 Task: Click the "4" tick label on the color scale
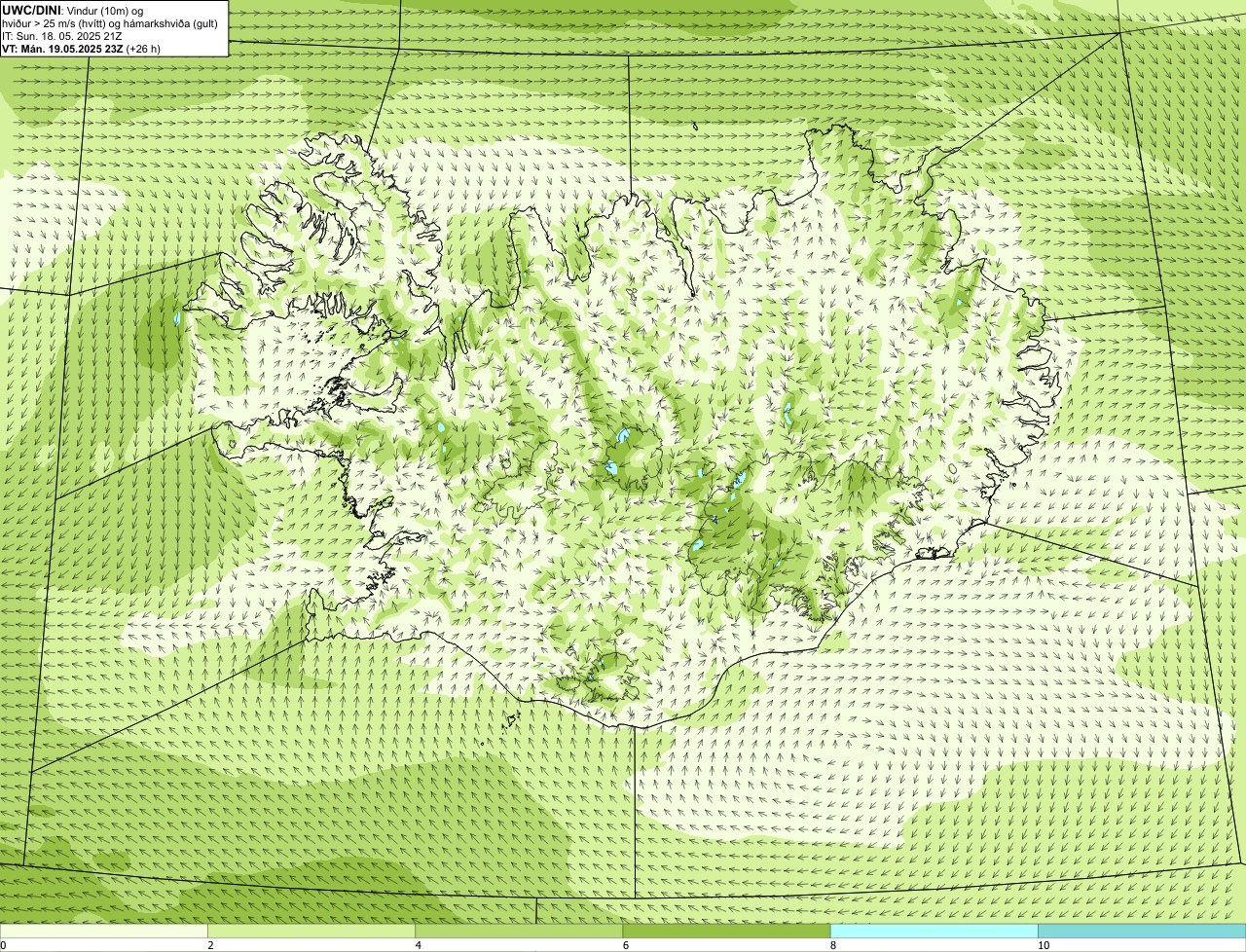coord(418,945)
